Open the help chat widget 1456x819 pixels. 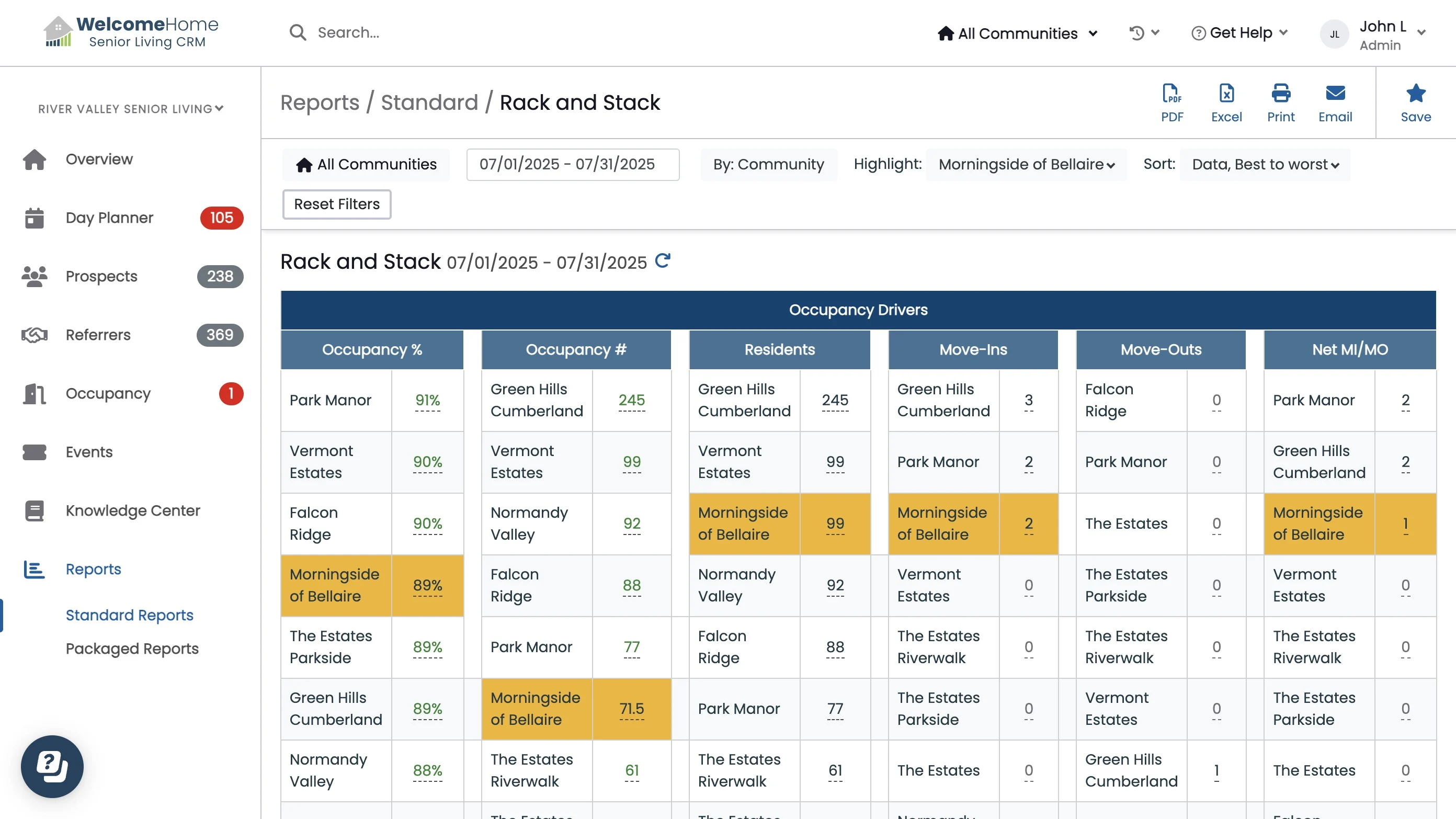point(52,766)
